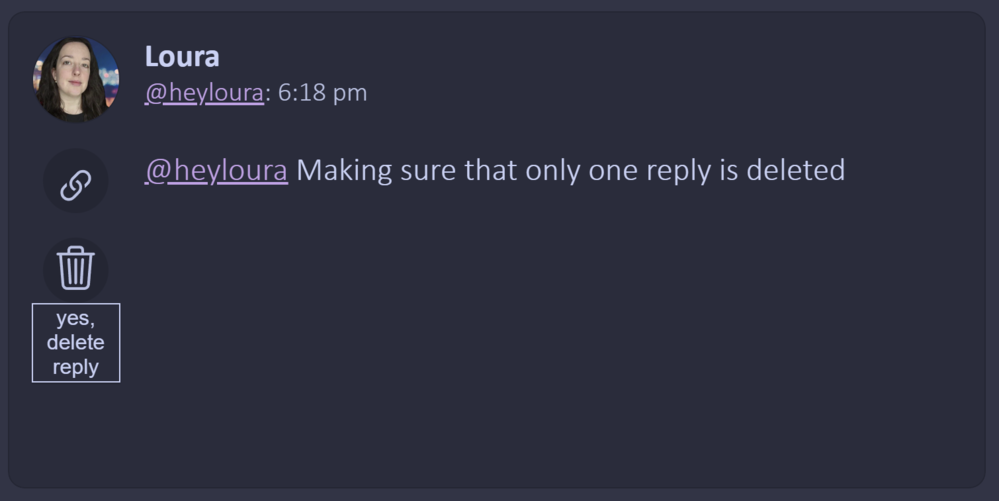Click the "pm" time label after the handle

[350, 94]
